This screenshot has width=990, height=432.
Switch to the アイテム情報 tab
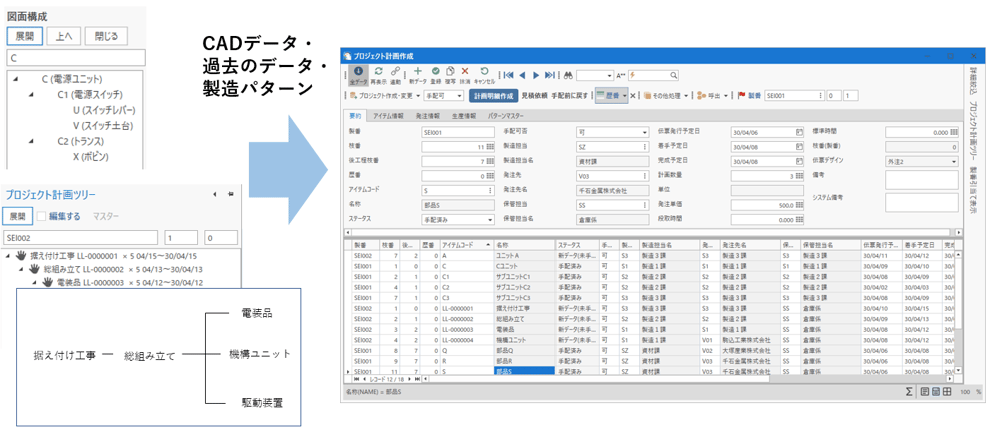click(388, 116)
